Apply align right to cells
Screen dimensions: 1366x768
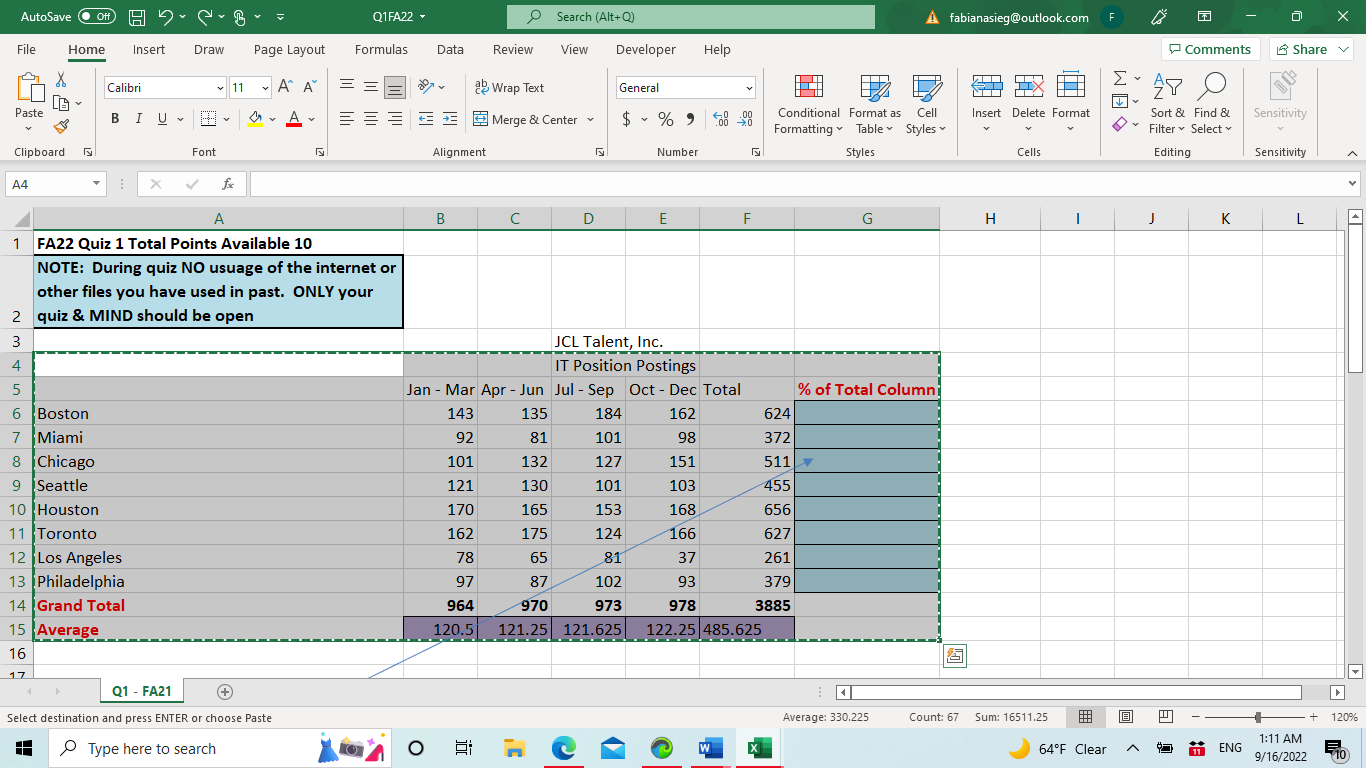point(395,119)
